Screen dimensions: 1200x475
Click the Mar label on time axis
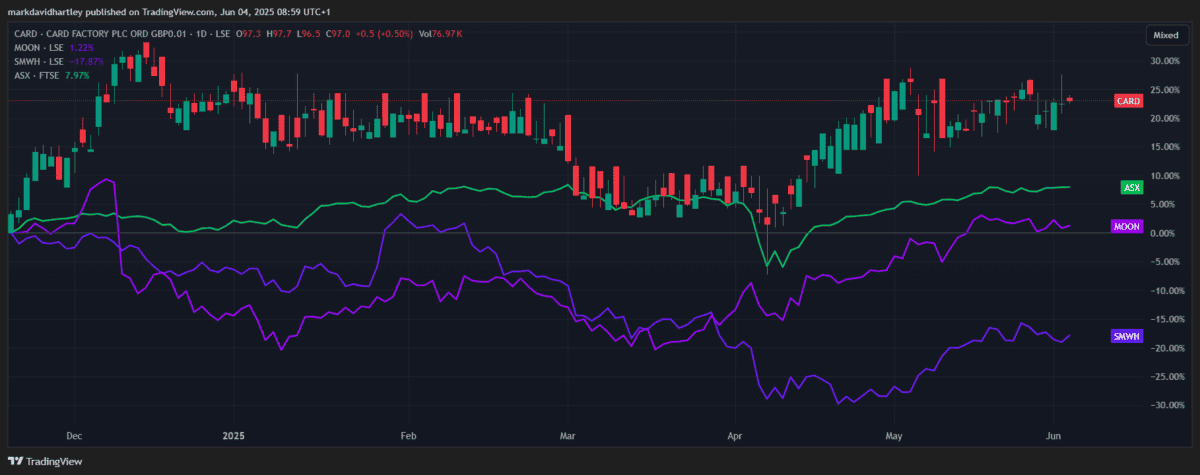tap(568, 437)
